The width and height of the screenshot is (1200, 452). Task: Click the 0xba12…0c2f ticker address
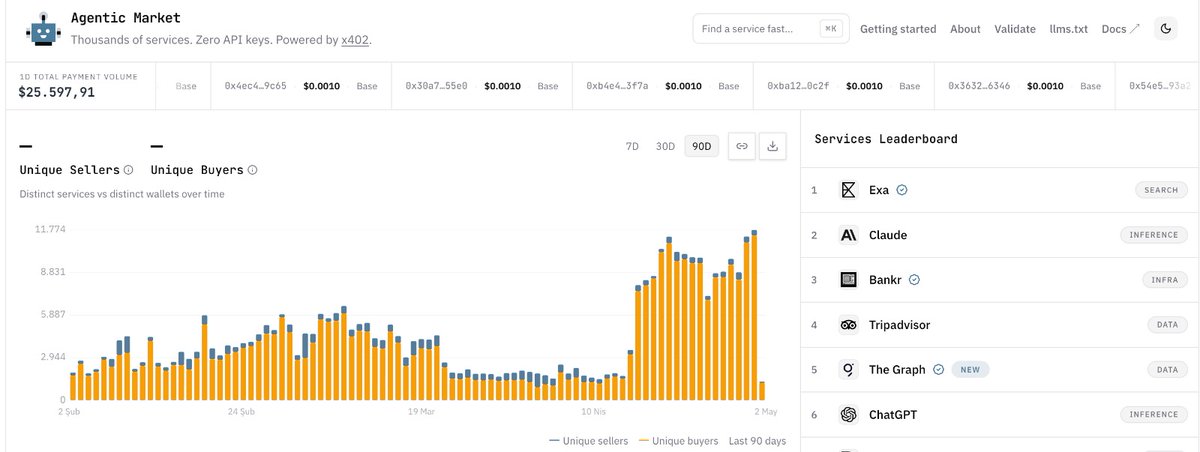[798, 86]
